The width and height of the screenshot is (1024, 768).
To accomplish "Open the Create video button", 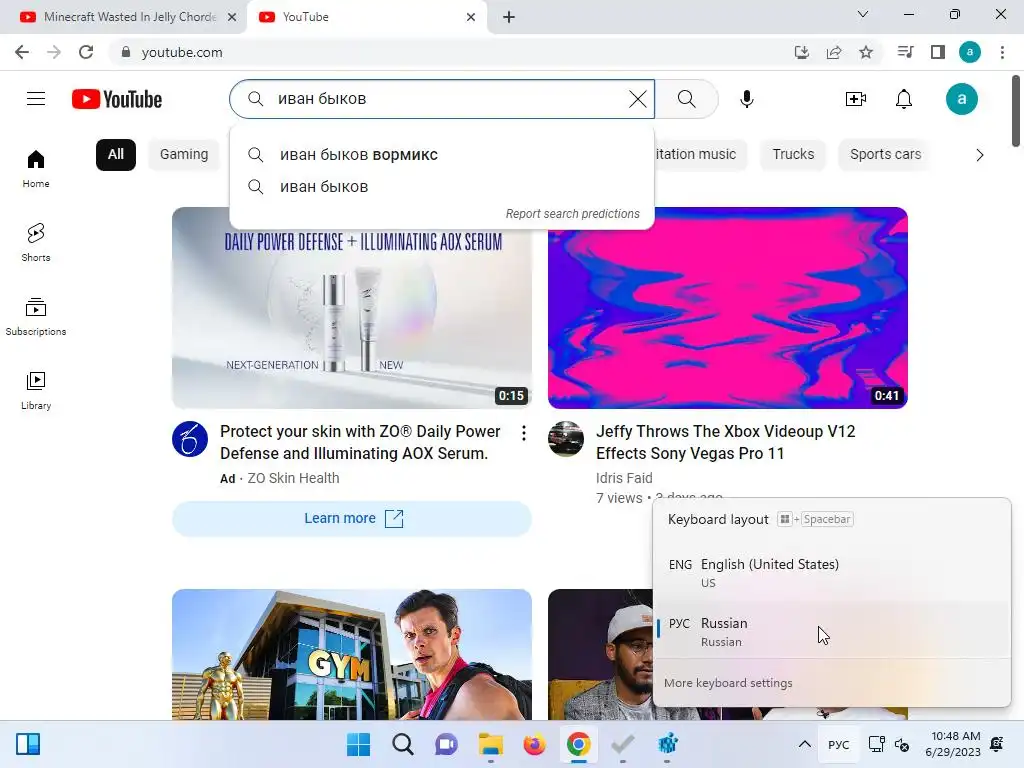I will click(x=856, y=99).
